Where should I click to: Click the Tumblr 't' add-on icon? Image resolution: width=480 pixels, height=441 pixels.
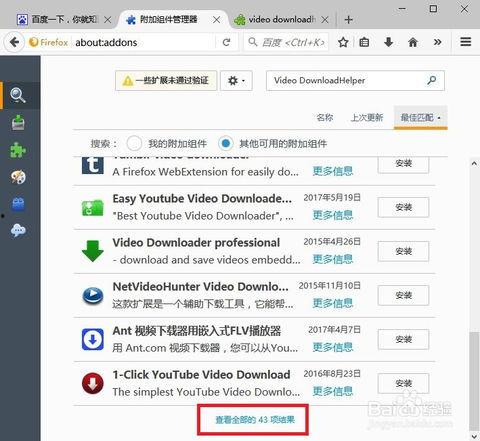(x=93, y=165)
